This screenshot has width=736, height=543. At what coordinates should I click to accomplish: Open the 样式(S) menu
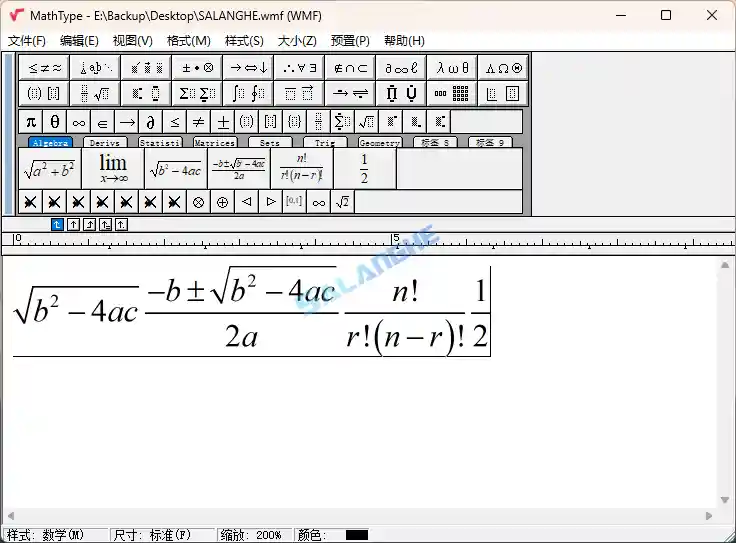(244, 41)
